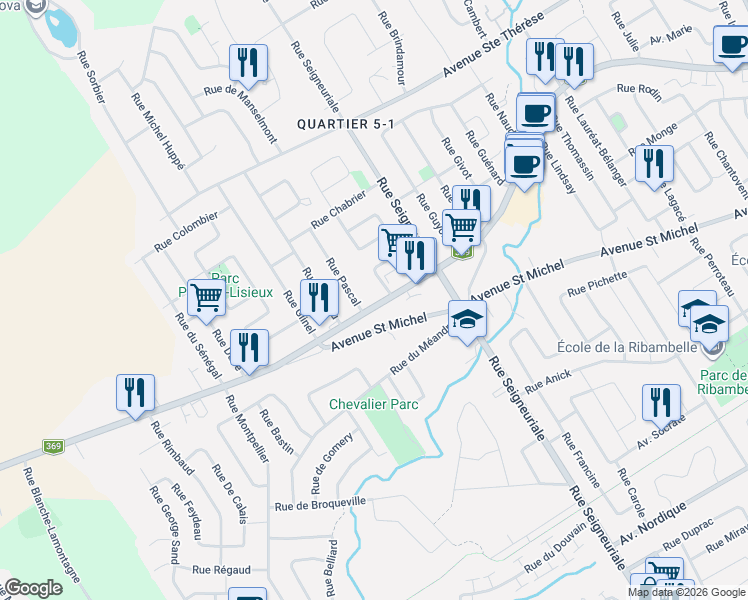Open the grocery cart marker at Parc Lisieux
The image size is (748, 600).
point(207,301)
